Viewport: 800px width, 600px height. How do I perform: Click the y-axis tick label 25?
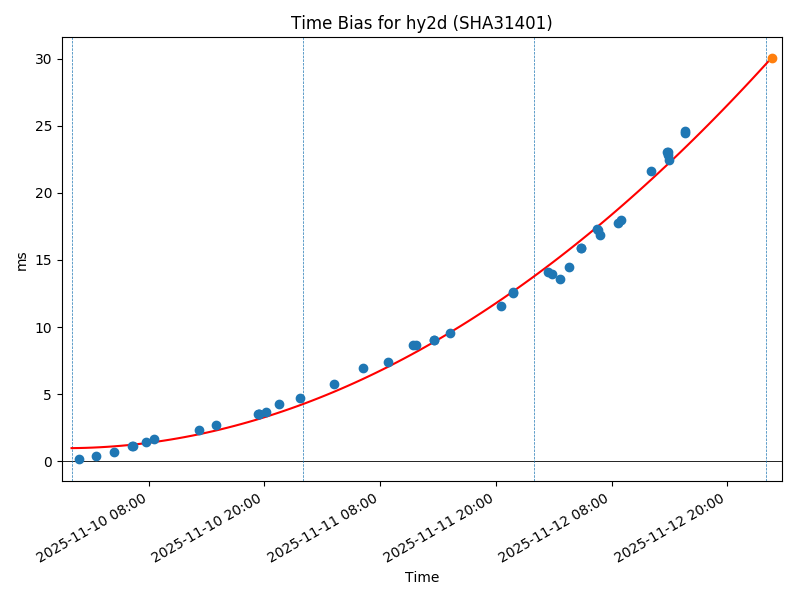click(x=43, y=127)
